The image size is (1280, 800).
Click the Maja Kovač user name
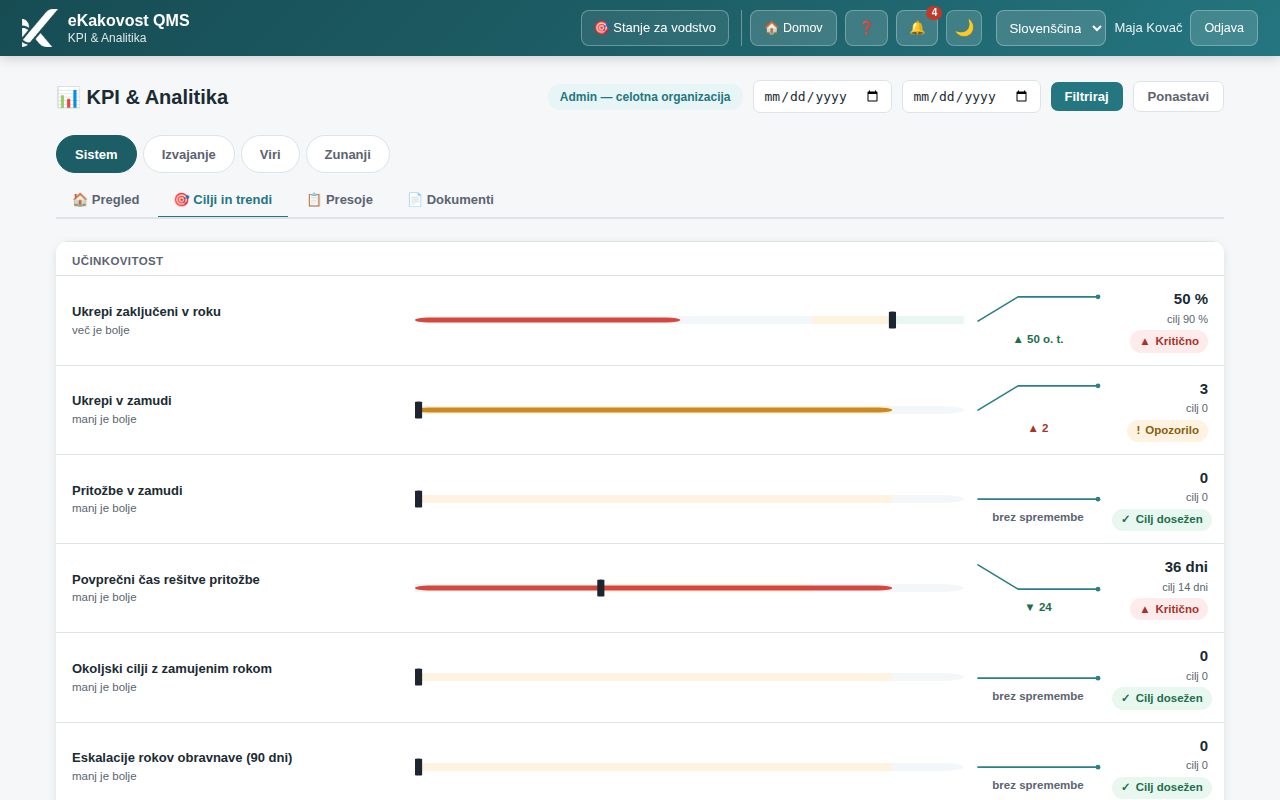point(1148,28)
